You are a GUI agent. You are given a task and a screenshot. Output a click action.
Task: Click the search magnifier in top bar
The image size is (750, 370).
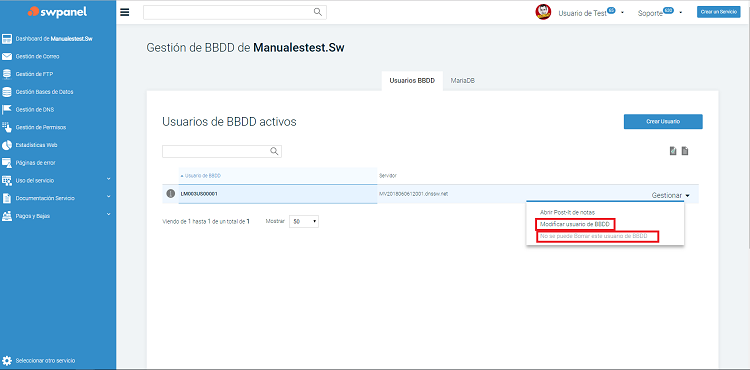(x=318, y=12)
